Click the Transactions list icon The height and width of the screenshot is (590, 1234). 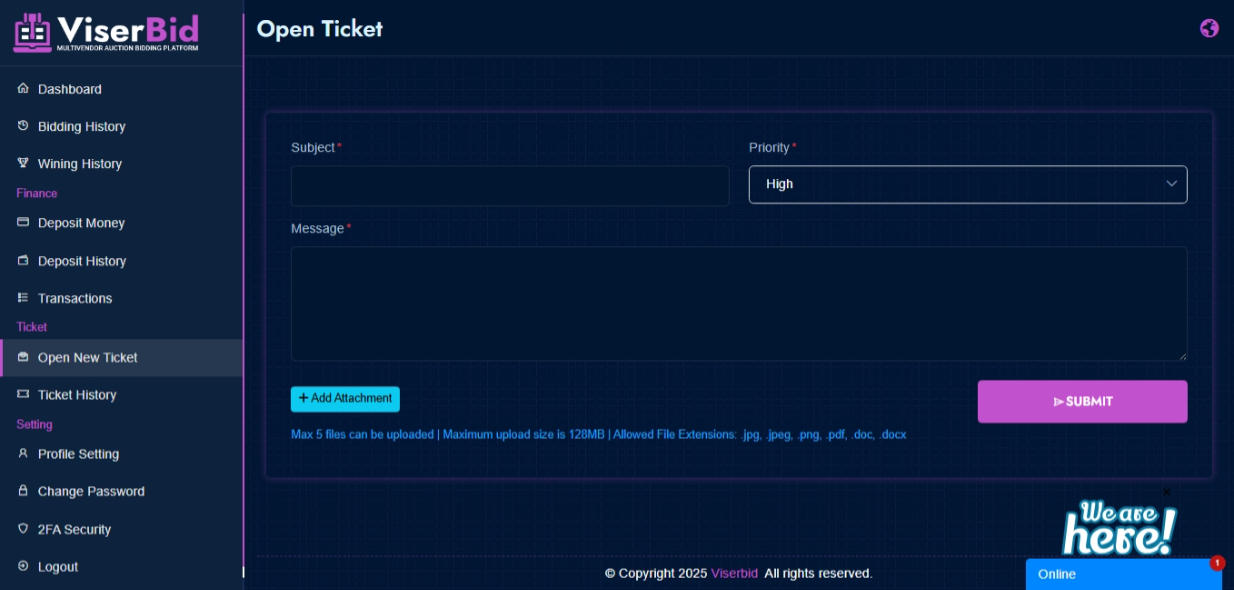(x=23, y=298)
